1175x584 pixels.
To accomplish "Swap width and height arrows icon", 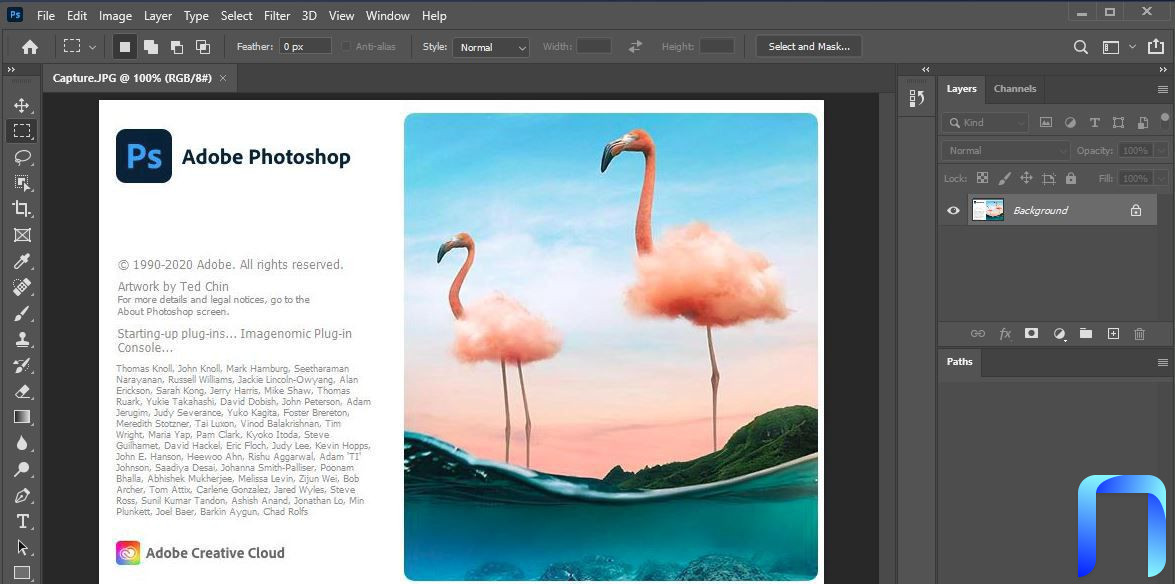I will (635, 46).
